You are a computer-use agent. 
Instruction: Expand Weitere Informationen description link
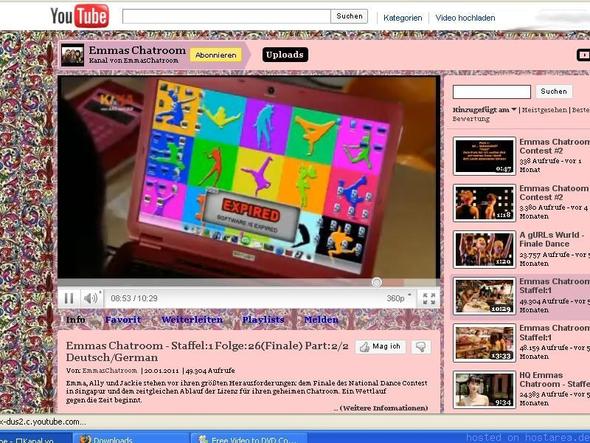(383, 408)
